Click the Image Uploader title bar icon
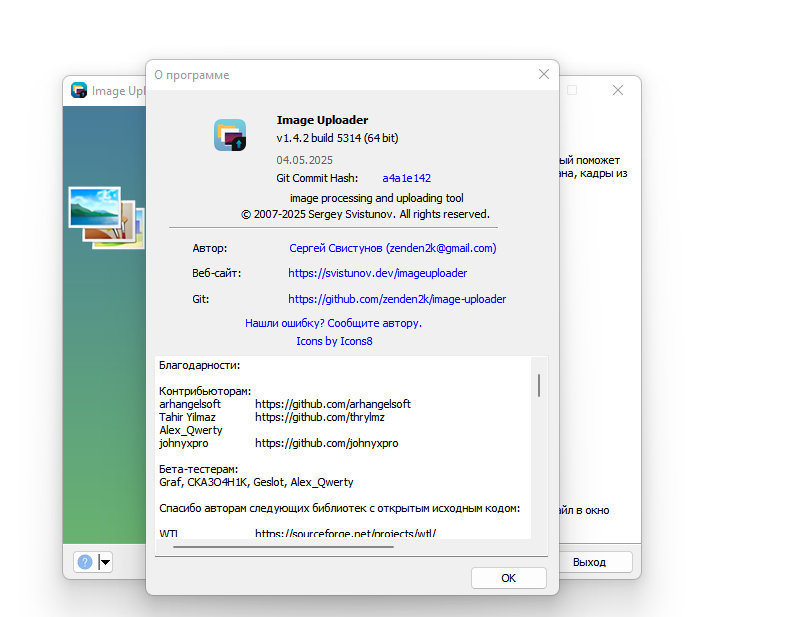Image resolution: width=791 pixels, height=617 pixels. click(79, 90)
